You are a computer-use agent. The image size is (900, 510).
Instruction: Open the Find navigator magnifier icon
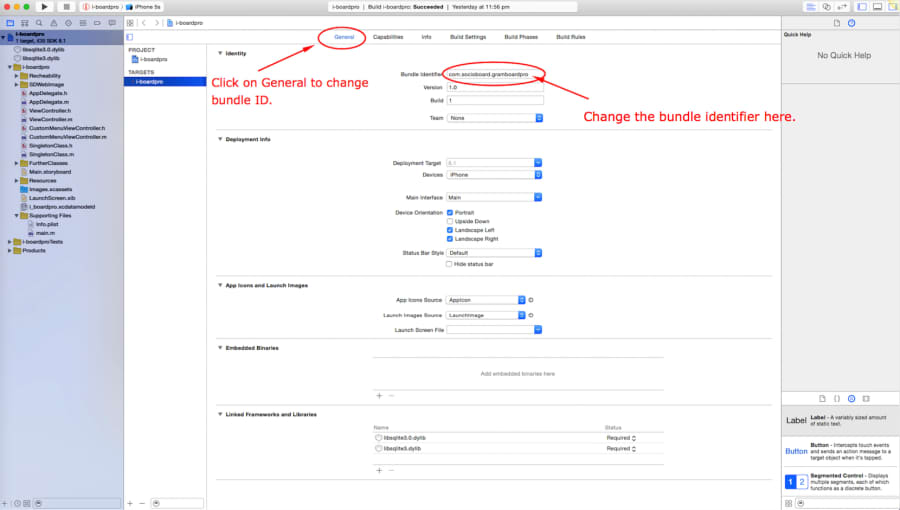click(x=39, y=23)
